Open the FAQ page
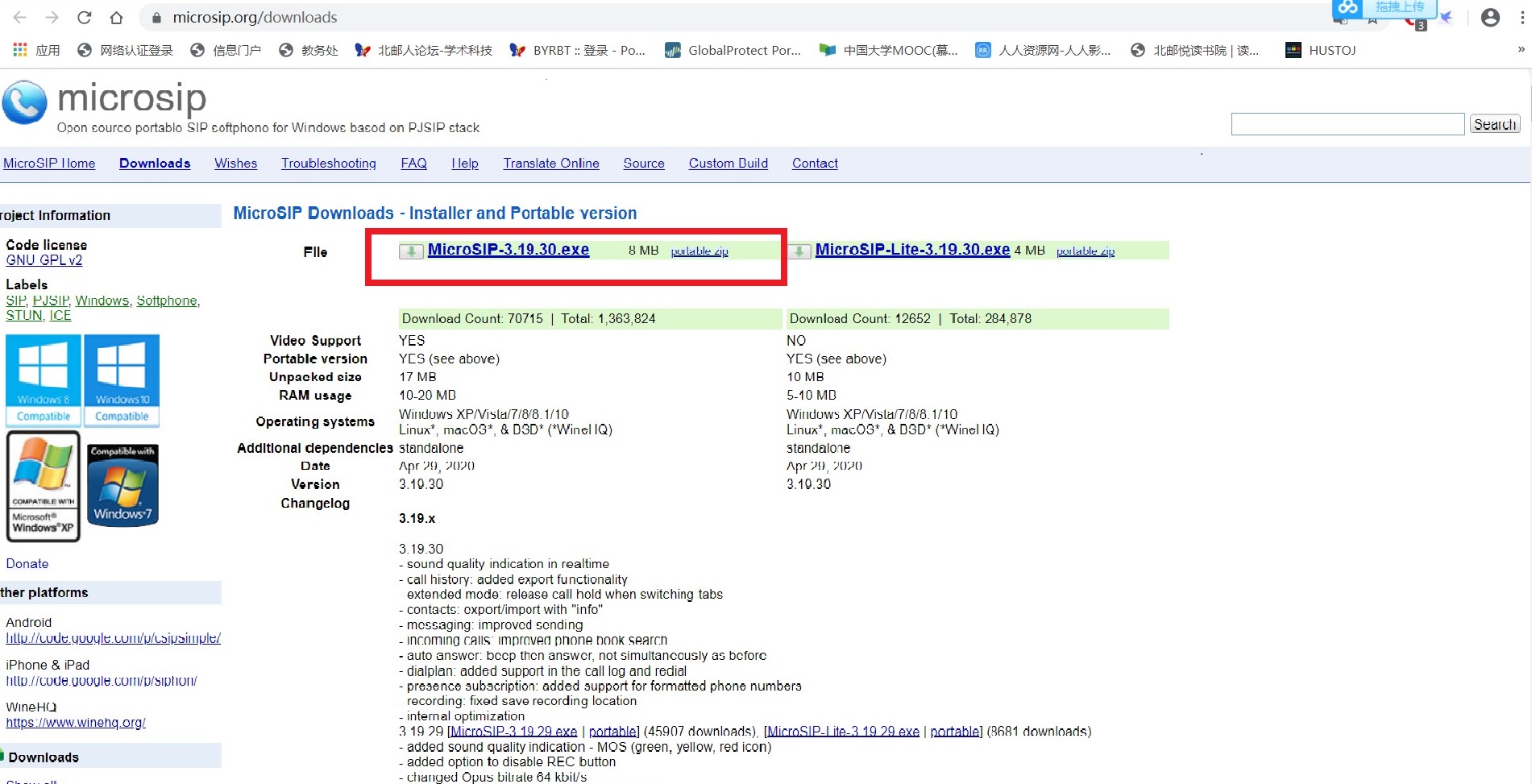This screenshot has height=784, width=1532. click(x=413, y=163)
